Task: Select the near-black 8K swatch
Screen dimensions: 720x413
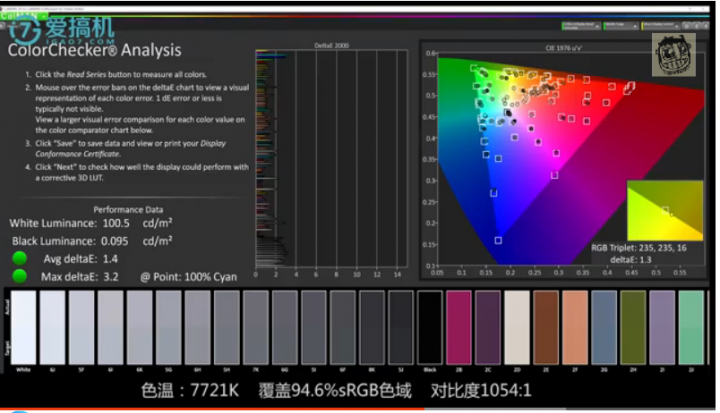Action: point(371,327)
